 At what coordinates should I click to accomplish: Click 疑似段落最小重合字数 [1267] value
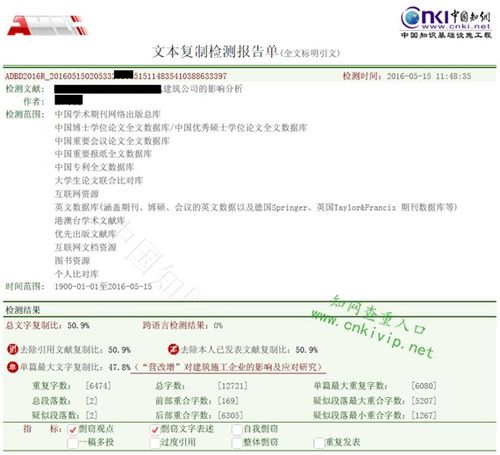424,415
